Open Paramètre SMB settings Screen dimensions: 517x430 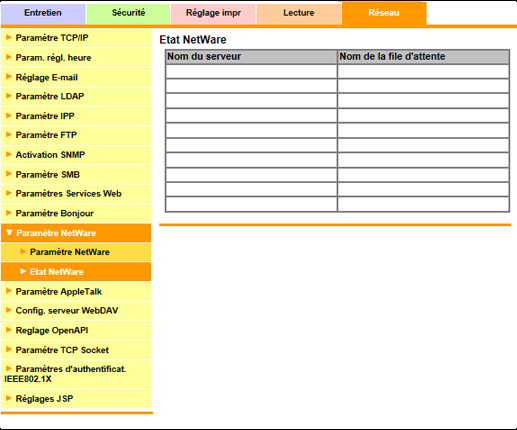(76, 174)
